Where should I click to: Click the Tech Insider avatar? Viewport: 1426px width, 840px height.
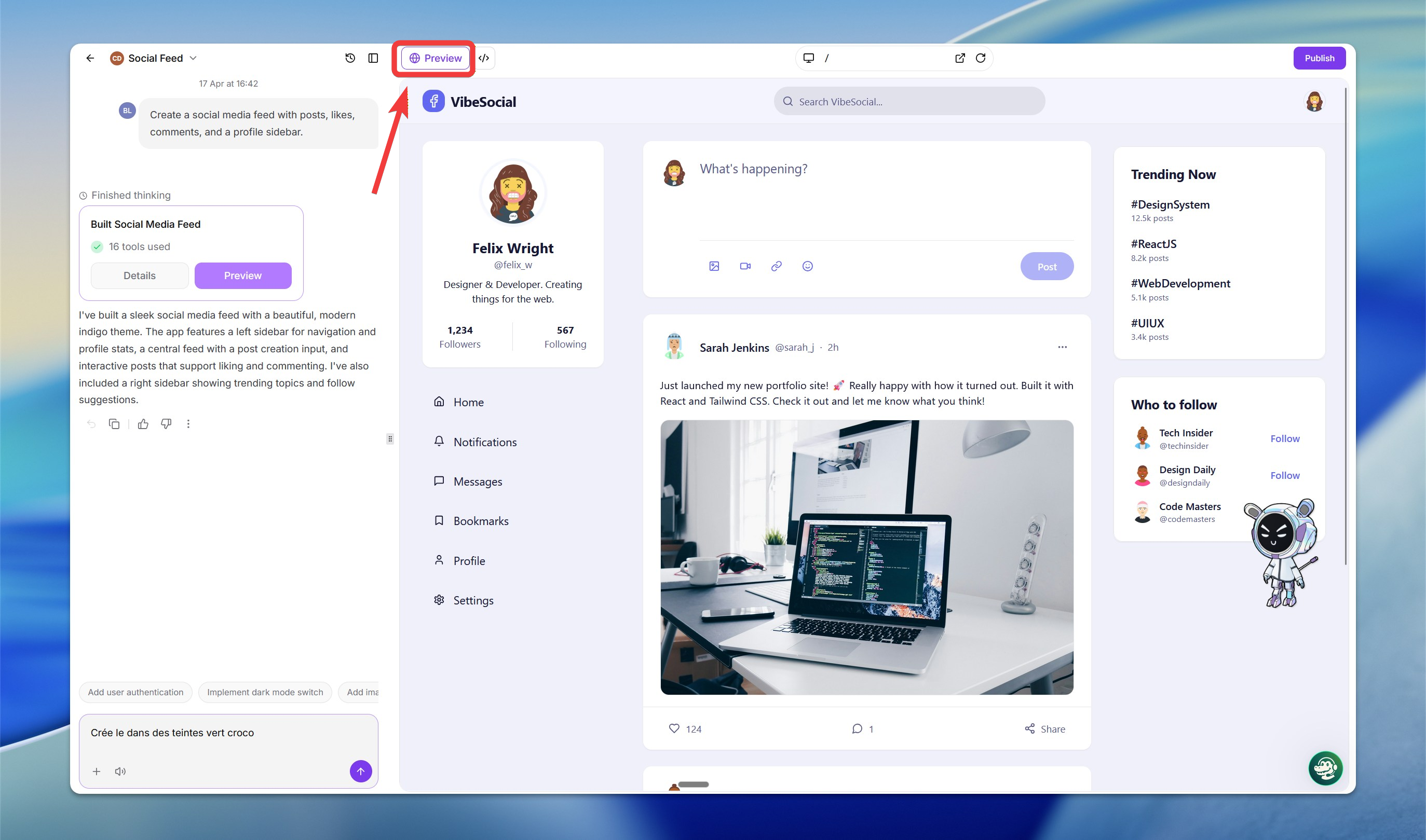1142,439
